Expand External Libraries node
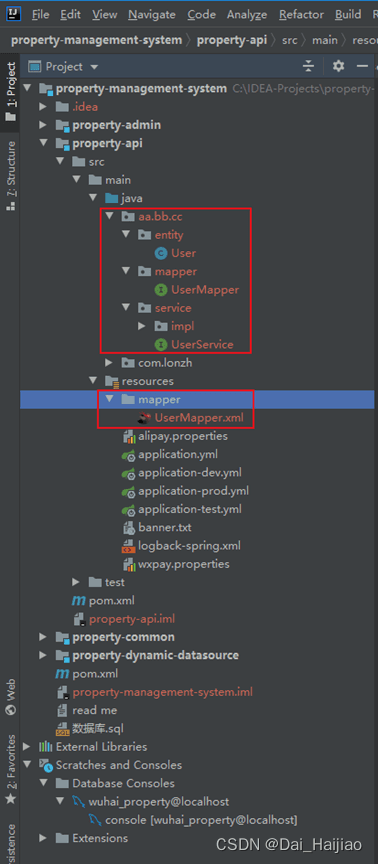The height and width of the screenshot is (864, 378). [26, 747]
